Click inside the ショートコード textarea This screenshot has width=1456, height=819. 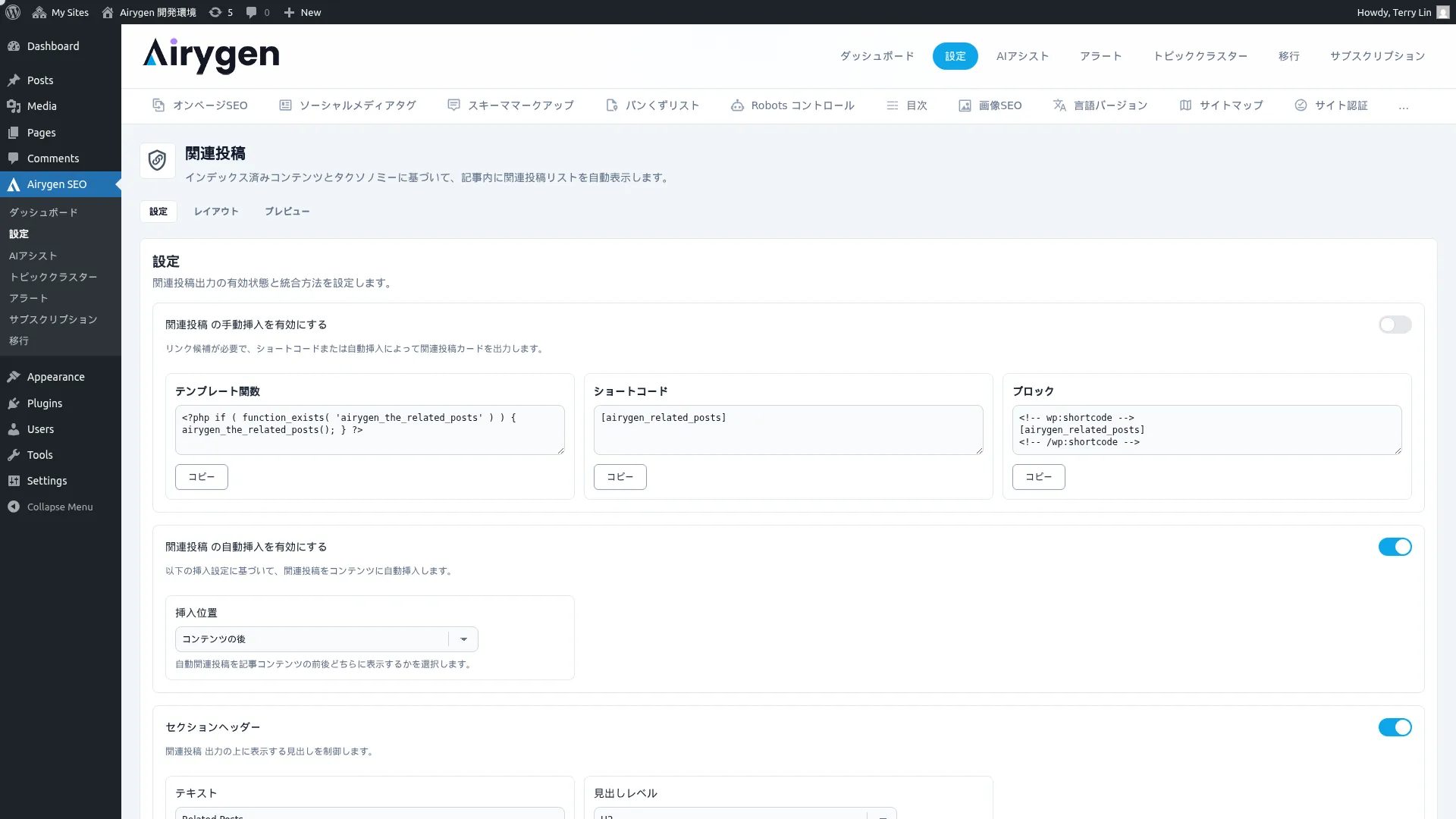coord(789,430)
